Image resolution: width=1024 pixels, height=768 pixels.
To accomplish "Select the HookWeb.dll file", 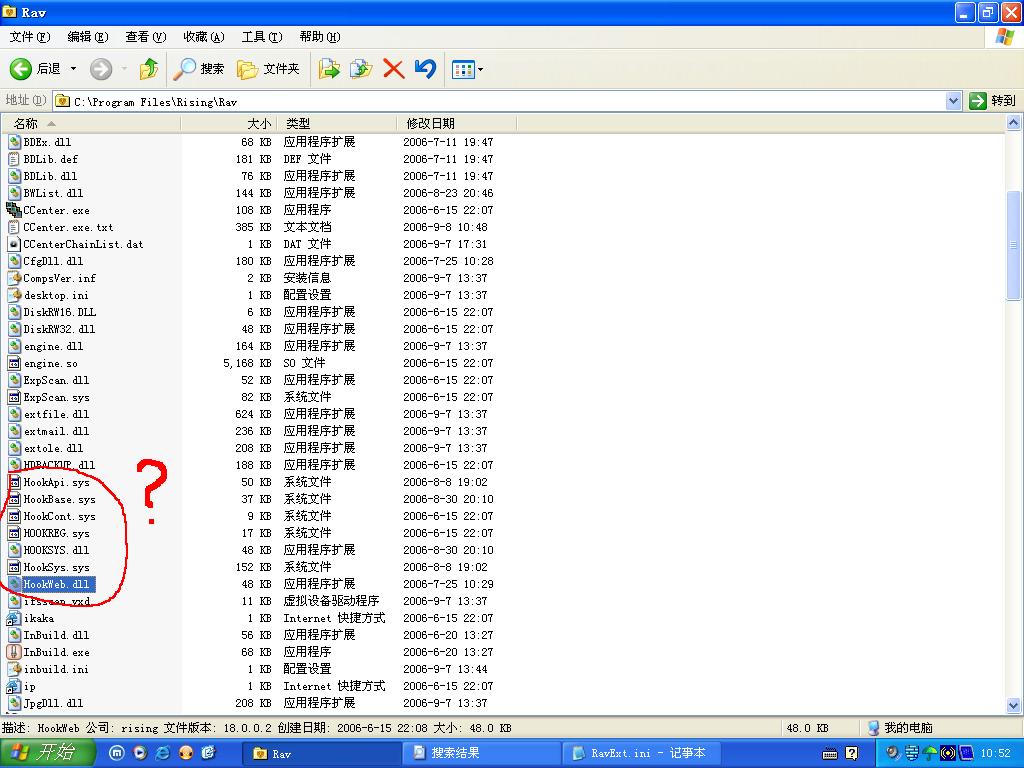I will pos(56,584).
